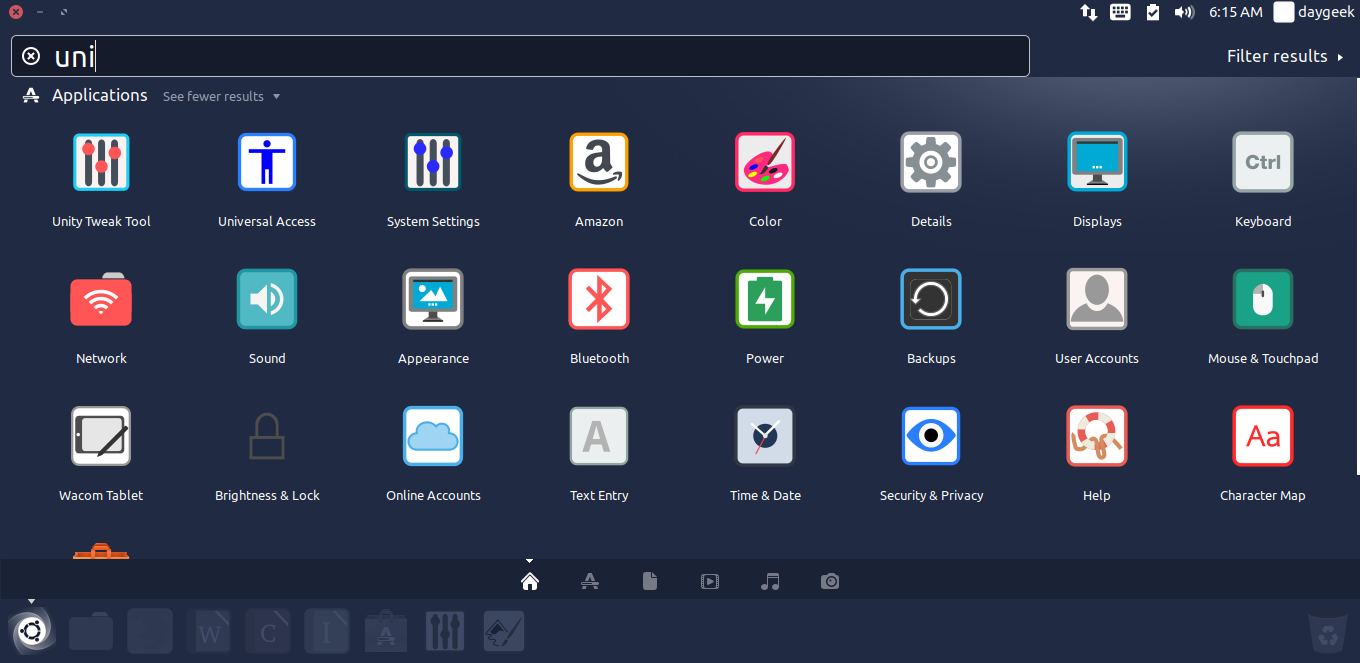The image size is (1360, 663).
Task: Open Displays settings
Action: tap(1097, 162)
